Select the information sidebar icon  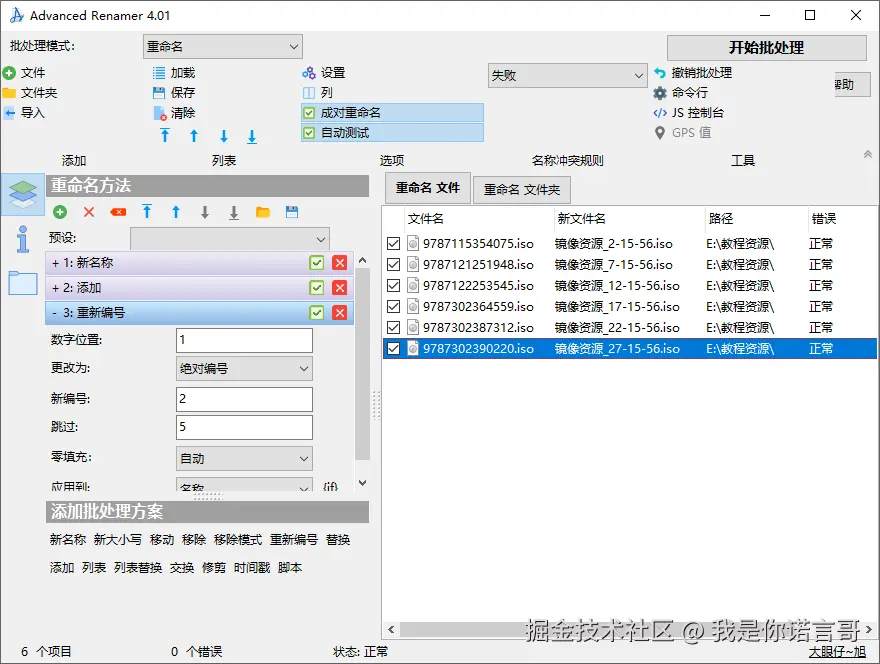click(23, 239)
